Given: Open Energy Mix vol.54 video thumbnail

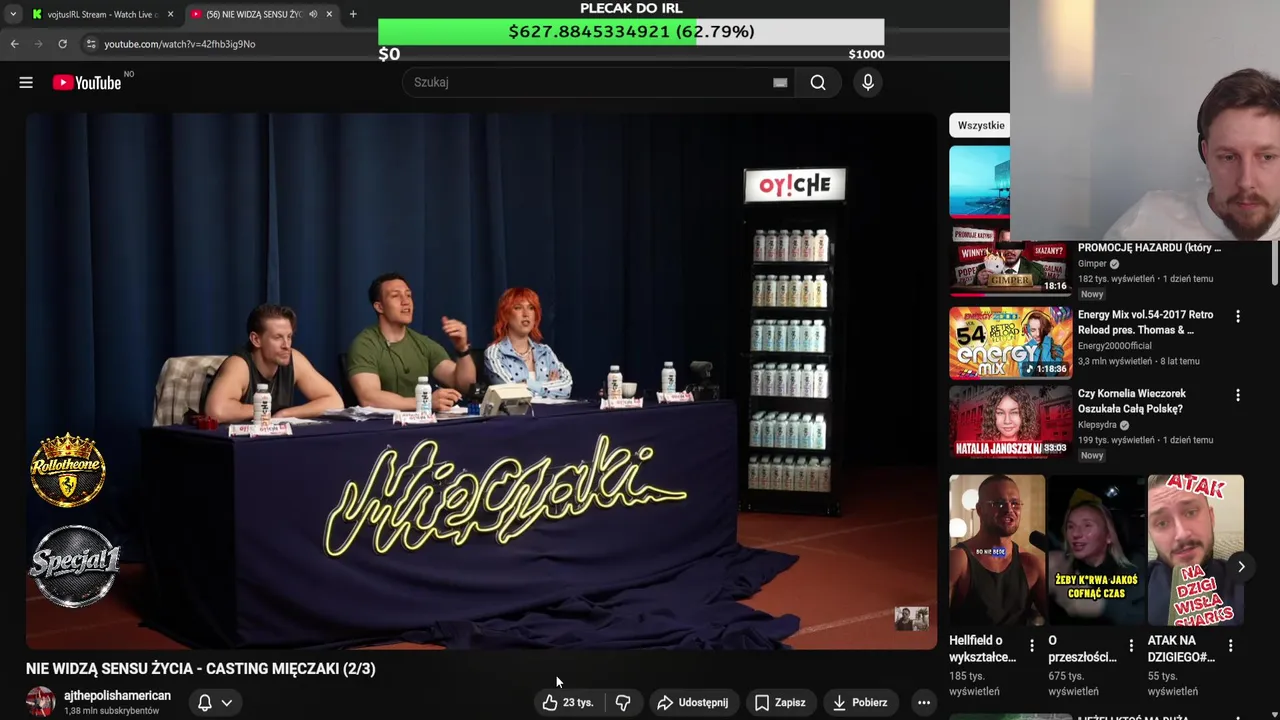Looking at the screenshot, I should (x=1010, y=343).
